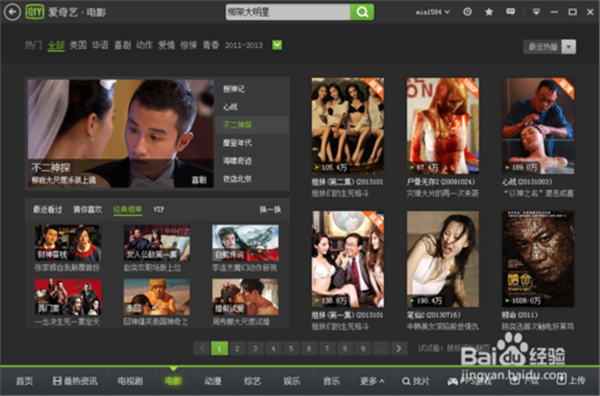Screen dimensions: 600x396
Task: Filter movies by 爱情
Action: tap(166, 45)
